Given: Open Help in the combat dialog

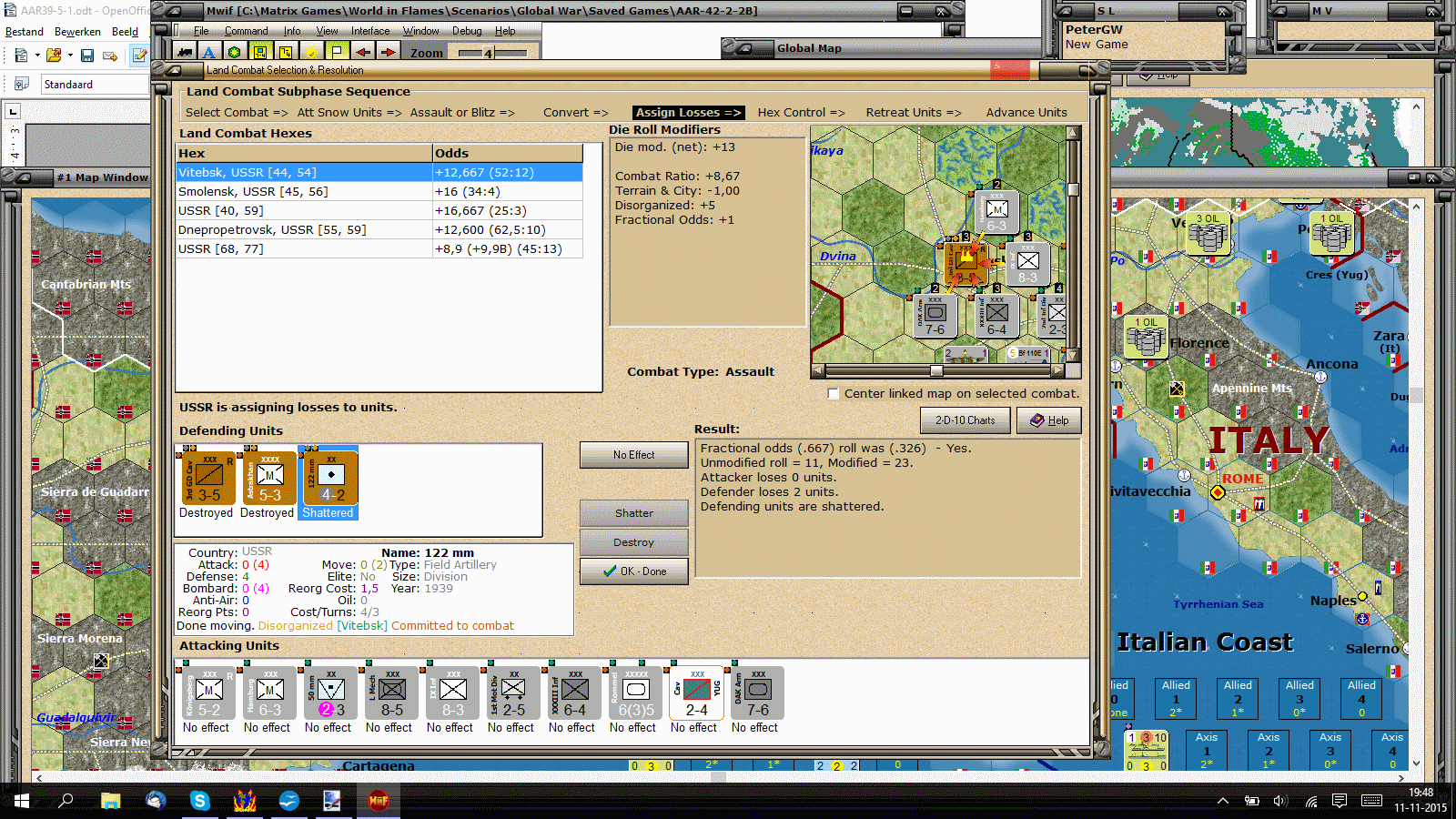Looking at the screenshot, I should pos(1049,420).
